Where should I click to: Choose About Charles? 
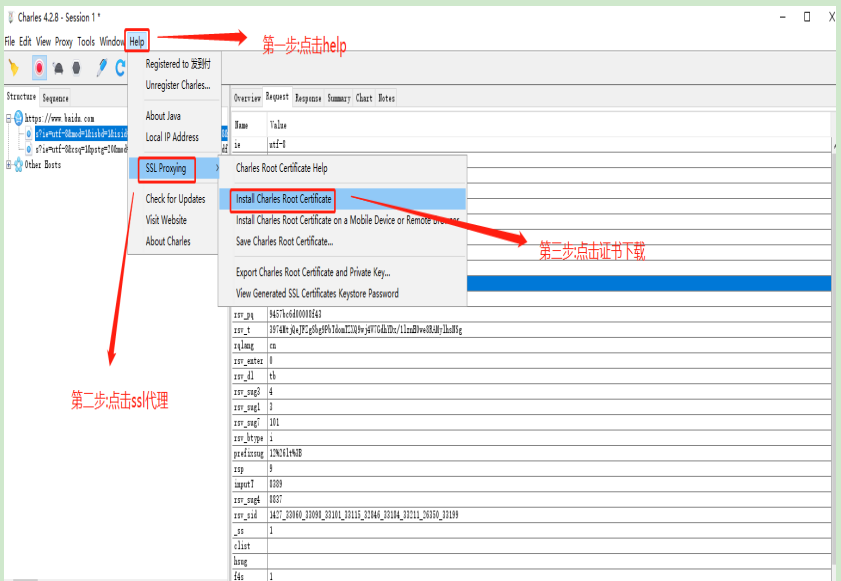(168, 241)
